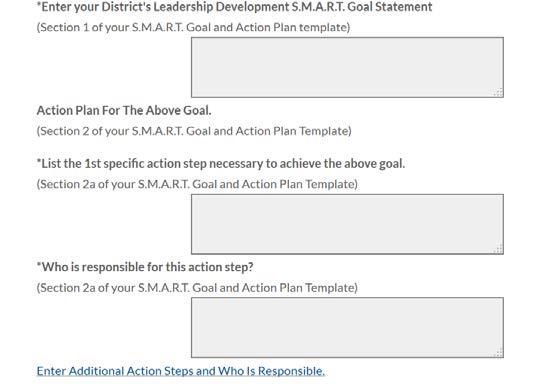Click the 'Section 2 of your S.M.A.R.T.' note

tap(194, 131)
